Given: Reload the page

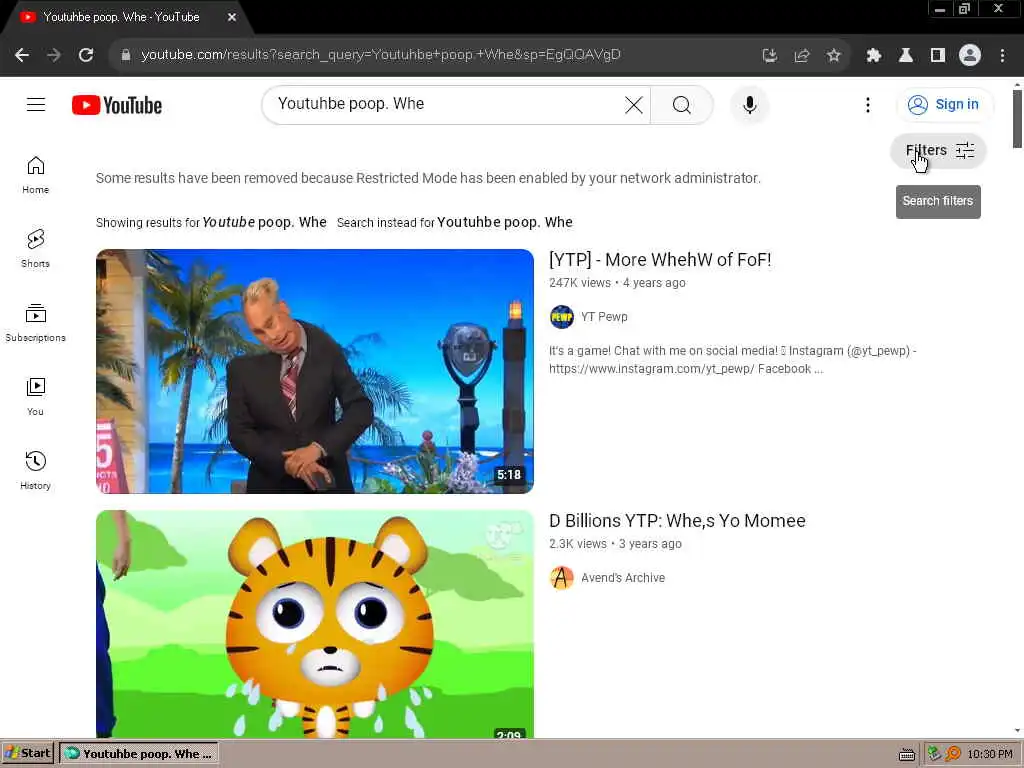Looking at the screenshot, I should point(86,56).
